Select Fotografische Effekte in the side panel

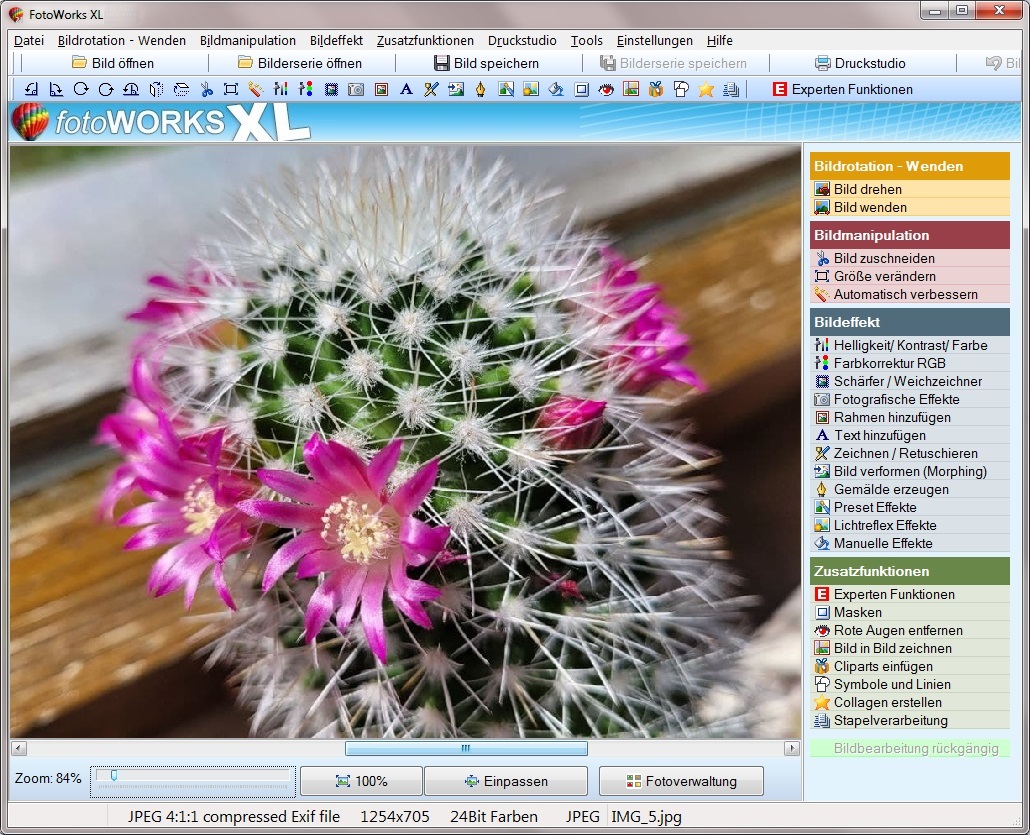click(910, 399)
